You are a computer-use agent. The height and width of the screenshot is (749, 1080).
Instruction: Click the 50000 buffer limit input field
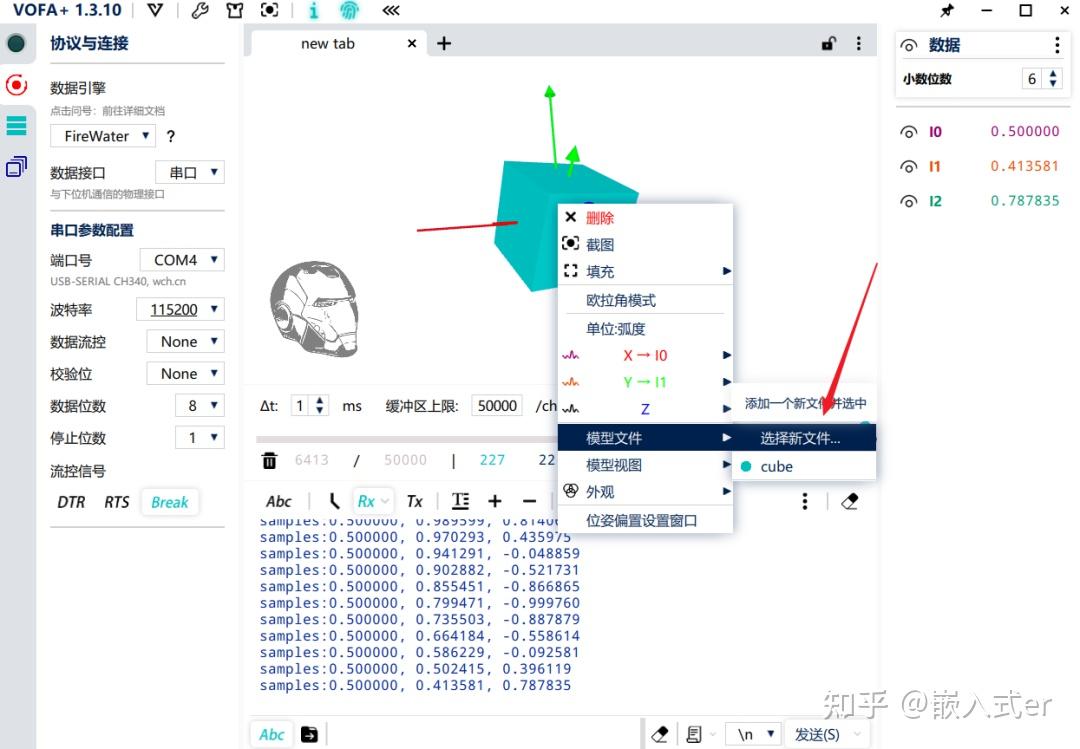point(496,405)
